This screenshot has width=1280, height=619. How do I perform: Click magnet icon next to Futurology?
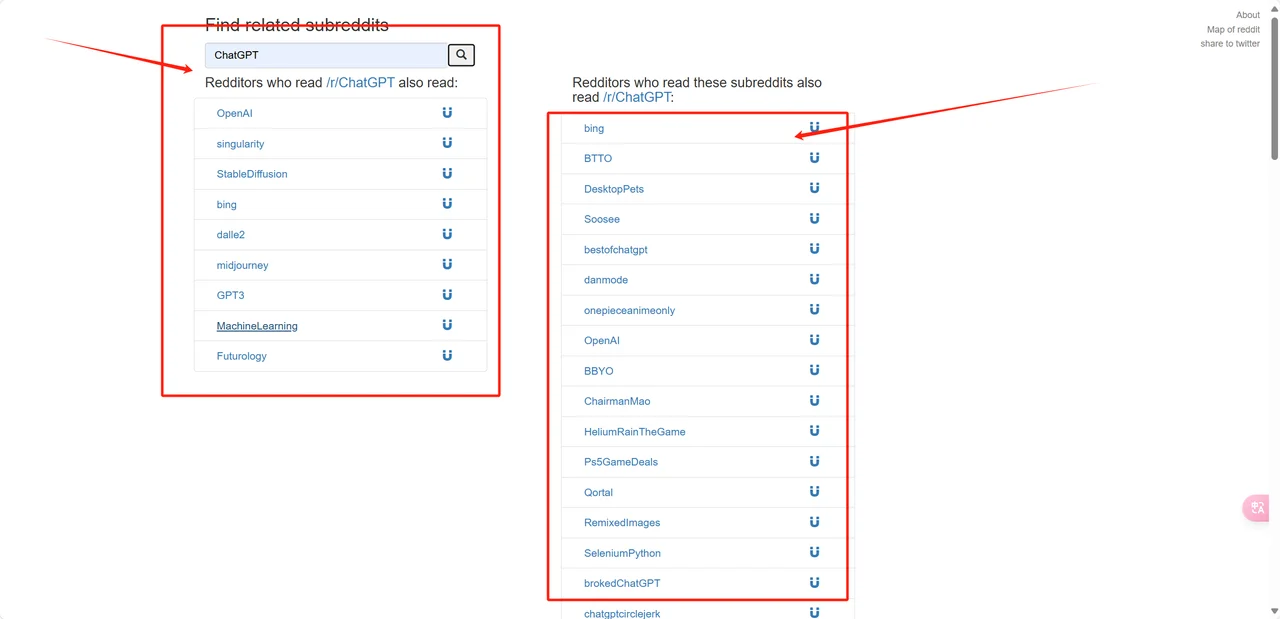click(x=447, y=355)
